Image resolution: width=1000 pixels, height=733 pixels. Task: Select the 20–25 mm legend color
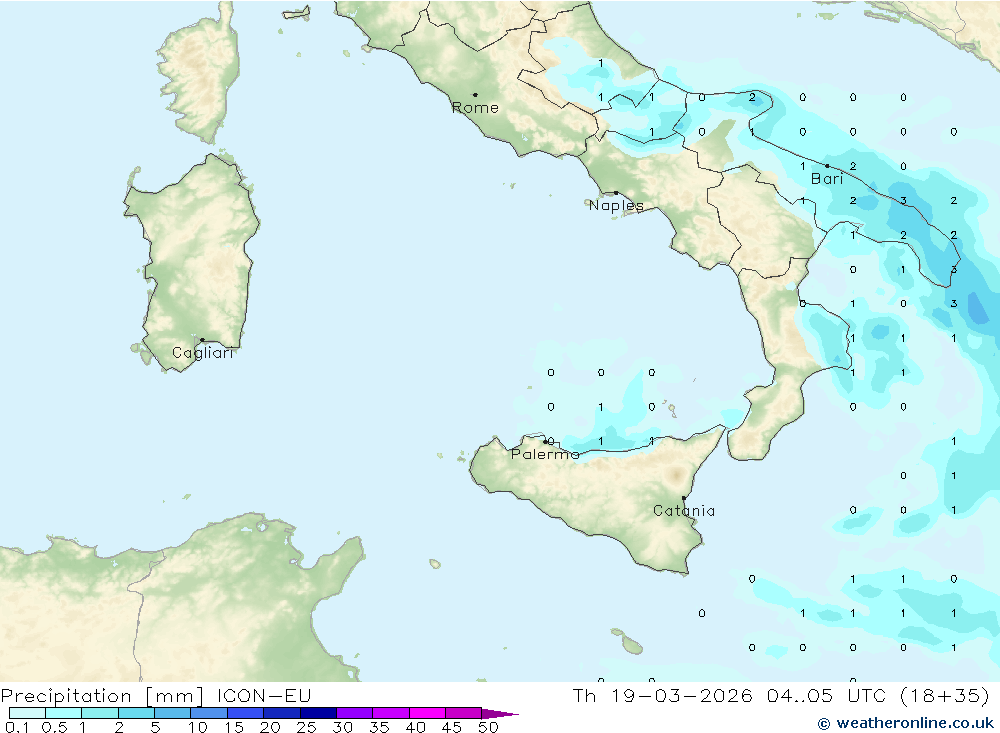tap(282, 713)
